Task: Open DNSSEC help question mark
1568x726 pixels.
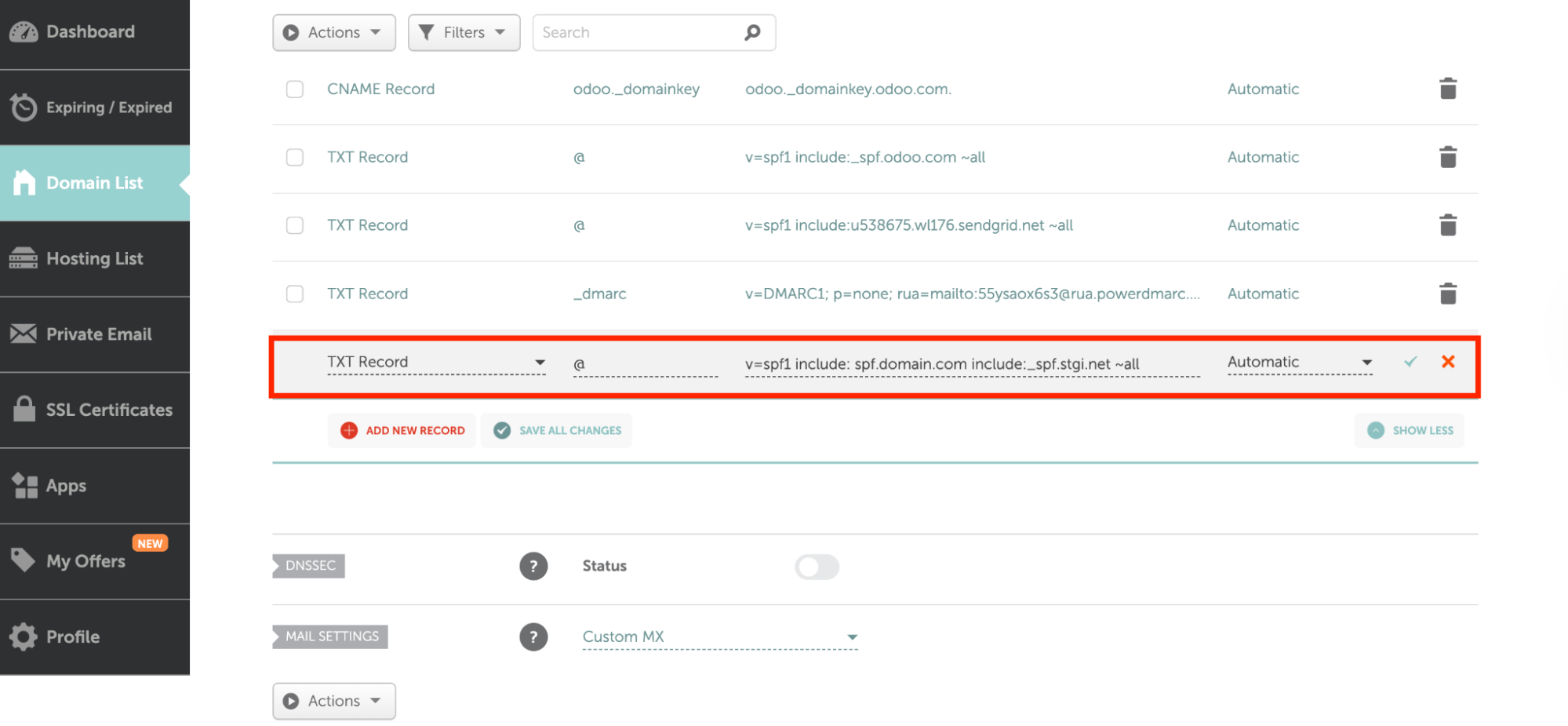Action: coord(533,566)
